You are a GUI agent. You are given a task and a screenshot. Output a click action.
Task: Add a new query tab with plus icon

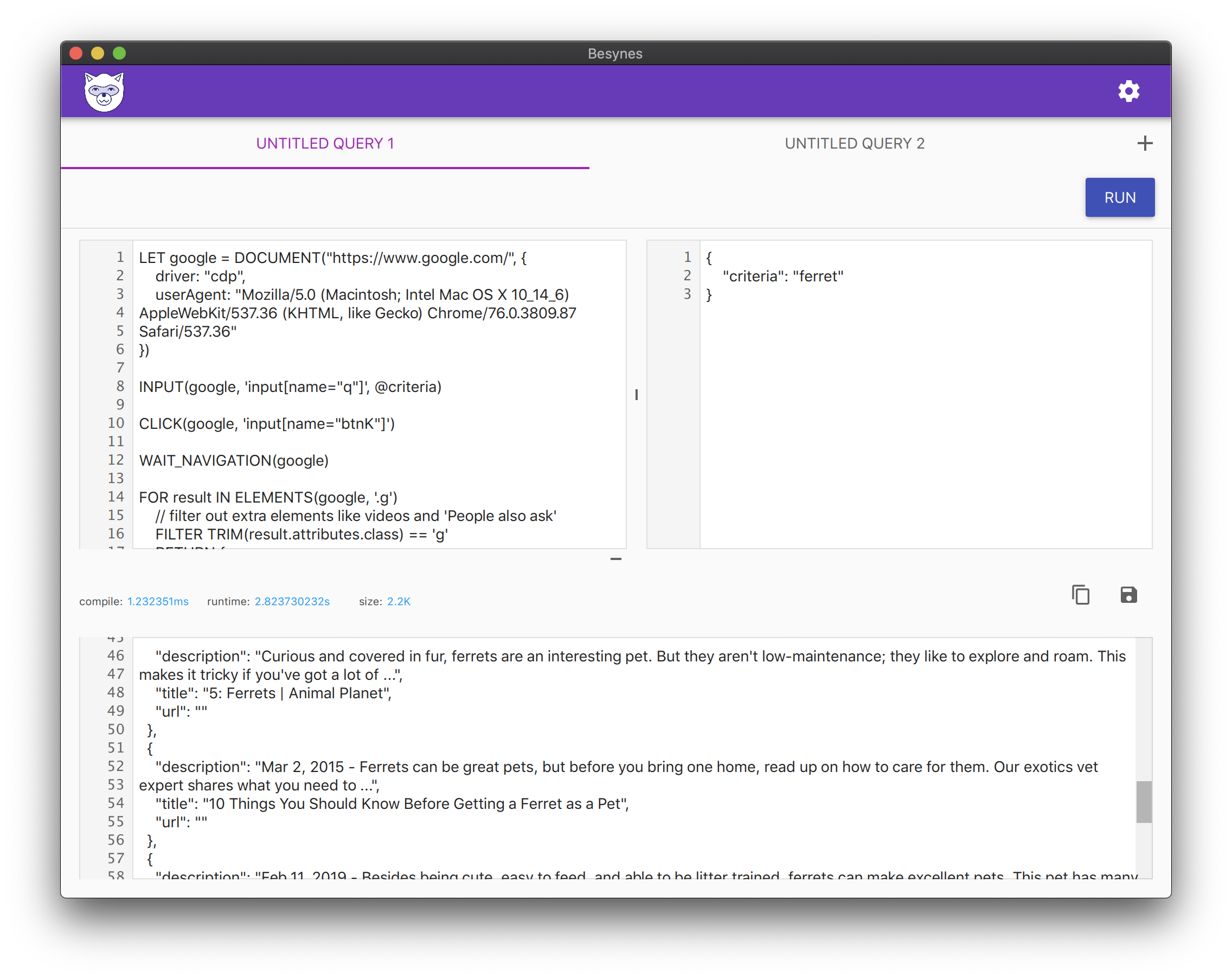tap(1145, 143)
